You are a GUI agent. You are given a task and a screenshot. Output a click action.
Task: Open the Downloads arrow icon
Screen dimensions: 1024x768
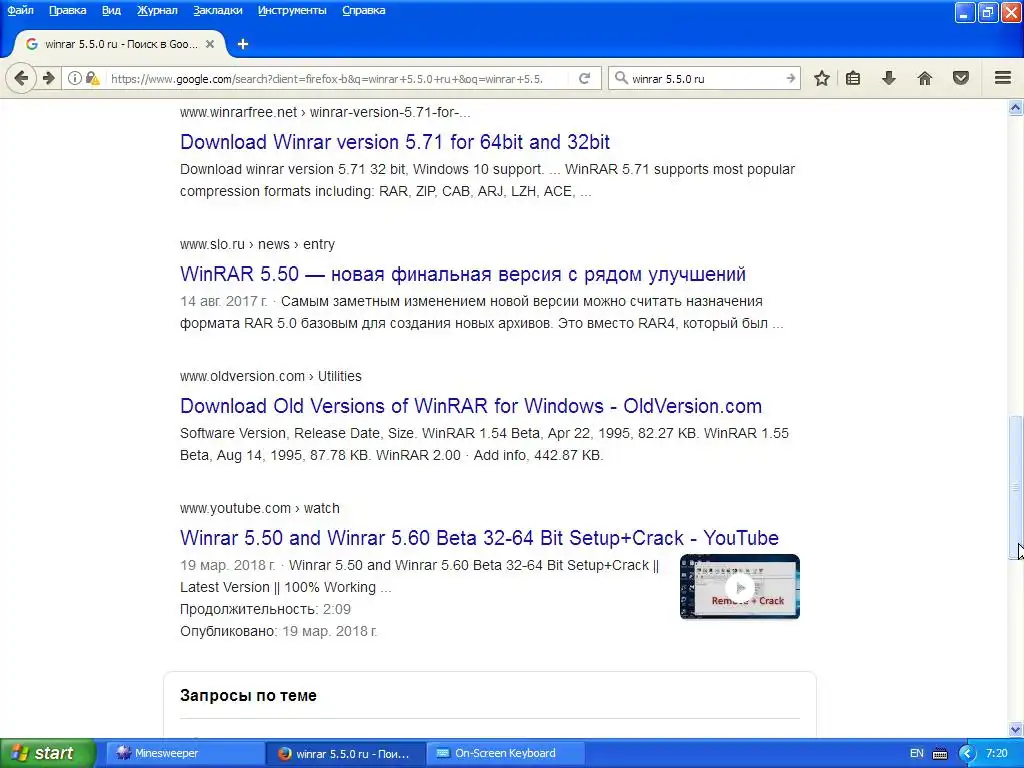click(888, 78)
